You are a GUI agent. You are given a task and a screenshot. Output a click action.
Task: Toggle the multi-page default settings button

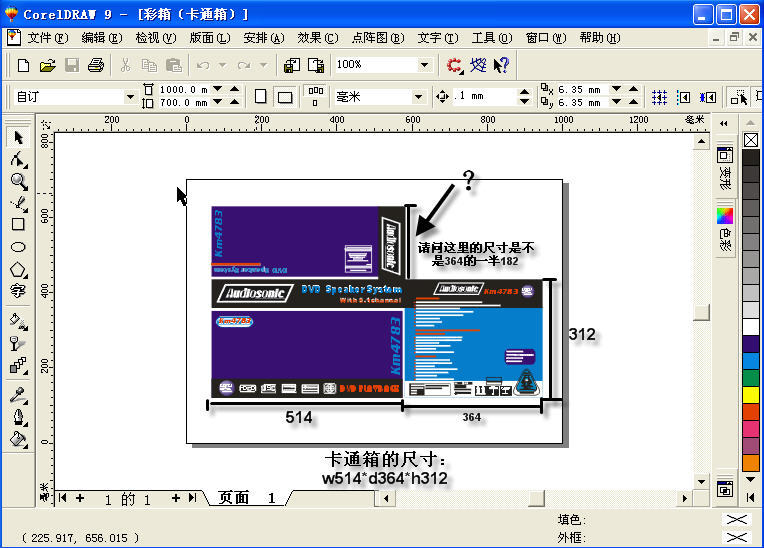tap(315, 96)
